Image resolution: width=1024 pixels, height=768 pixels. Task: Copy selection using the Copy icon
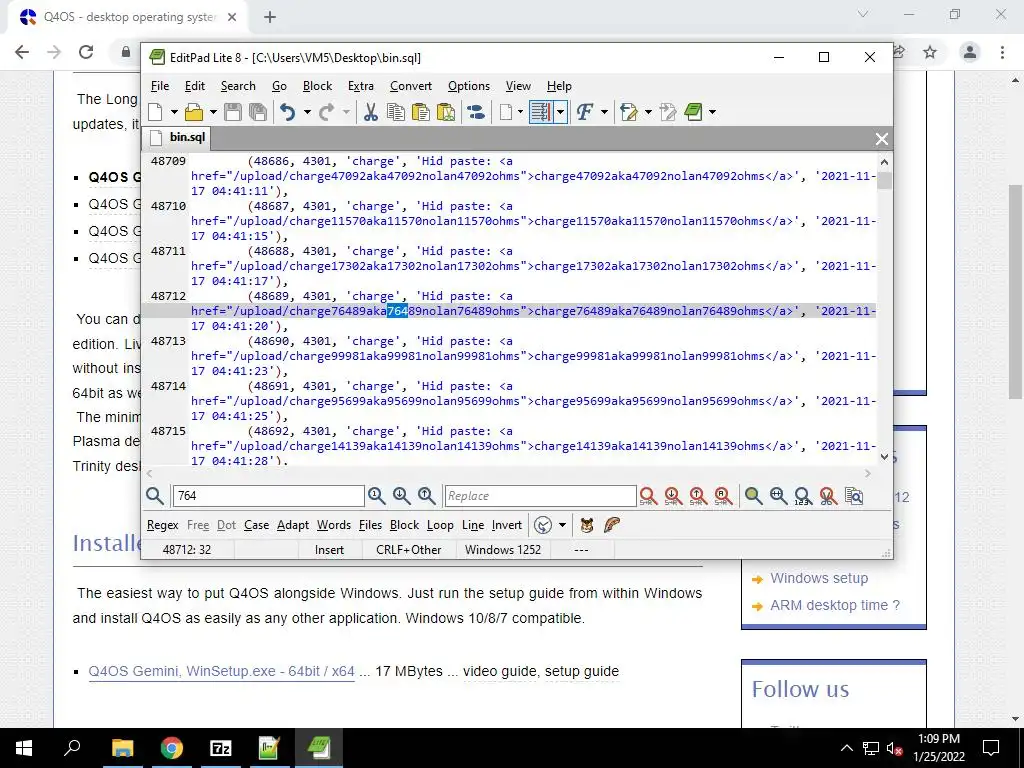[396, 112]
